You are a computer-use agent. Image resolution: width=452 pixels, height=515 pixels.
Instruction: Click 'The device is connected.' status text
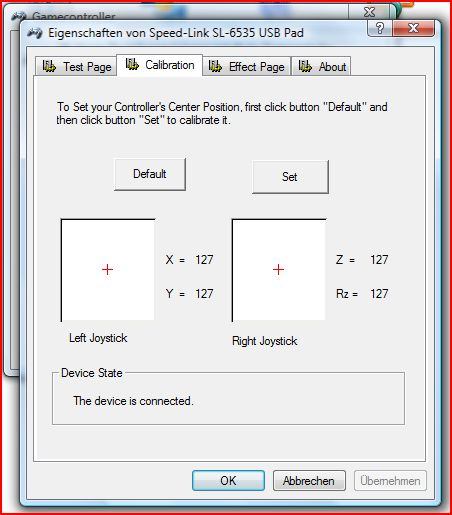coord(133,401)
